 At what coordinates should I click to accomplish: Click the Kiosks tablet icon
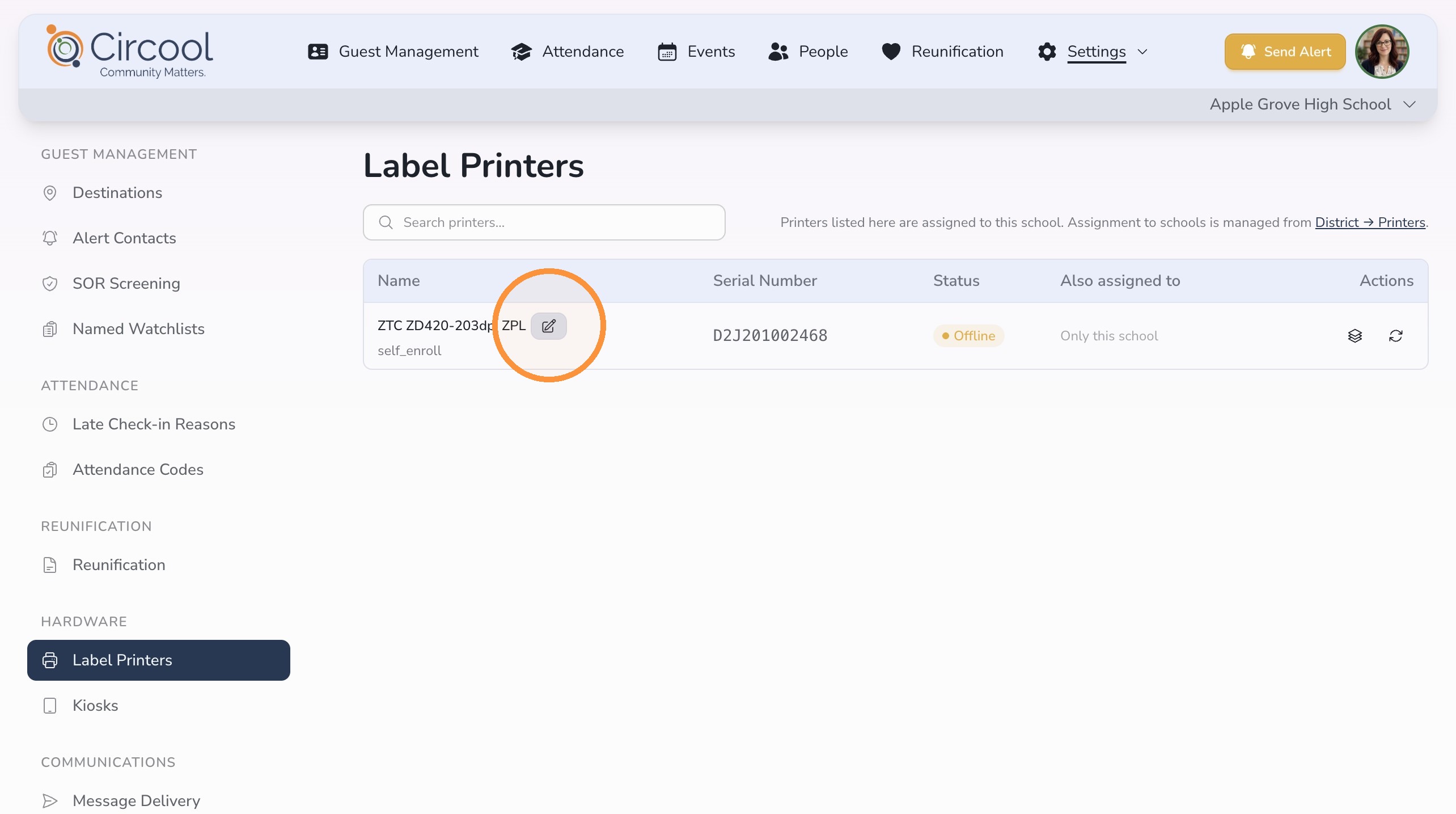(50, 706)
